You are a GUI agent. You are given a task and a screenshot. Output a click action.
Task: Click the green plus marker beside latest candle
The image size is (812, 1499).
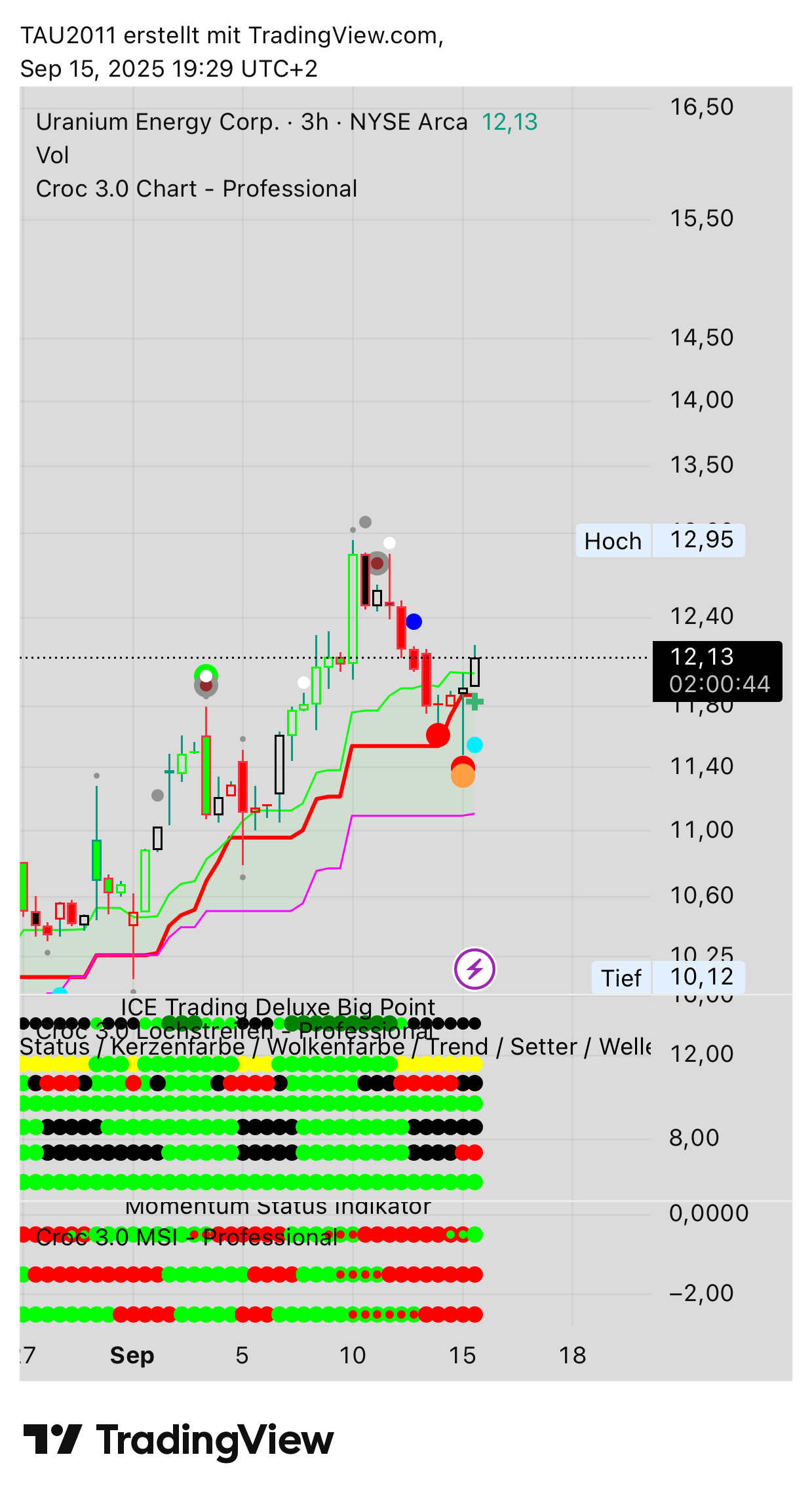[475, 702]
